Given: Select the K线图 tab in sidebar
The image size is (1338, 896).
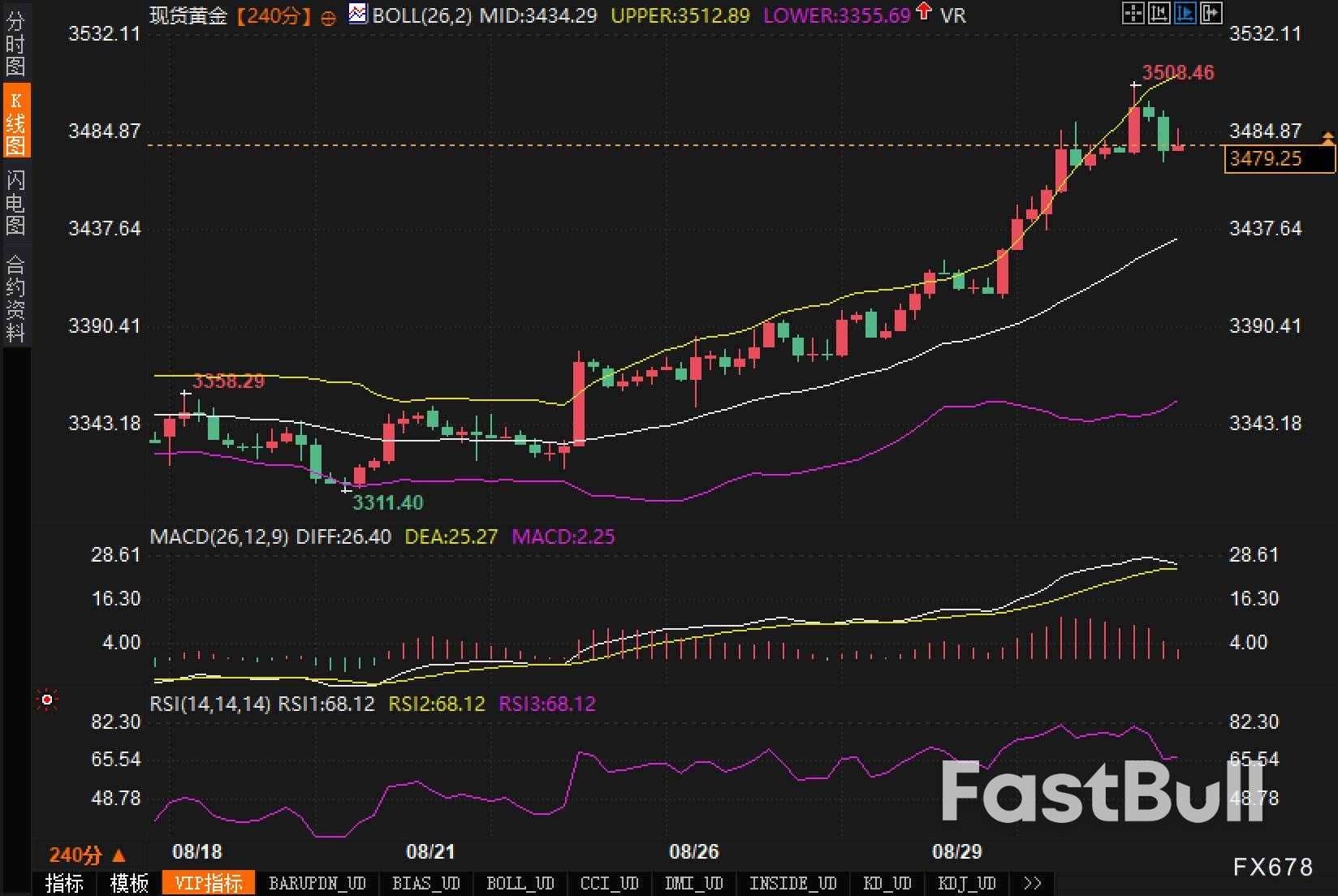Looking at the screenshot, I should tap(15, 122).
